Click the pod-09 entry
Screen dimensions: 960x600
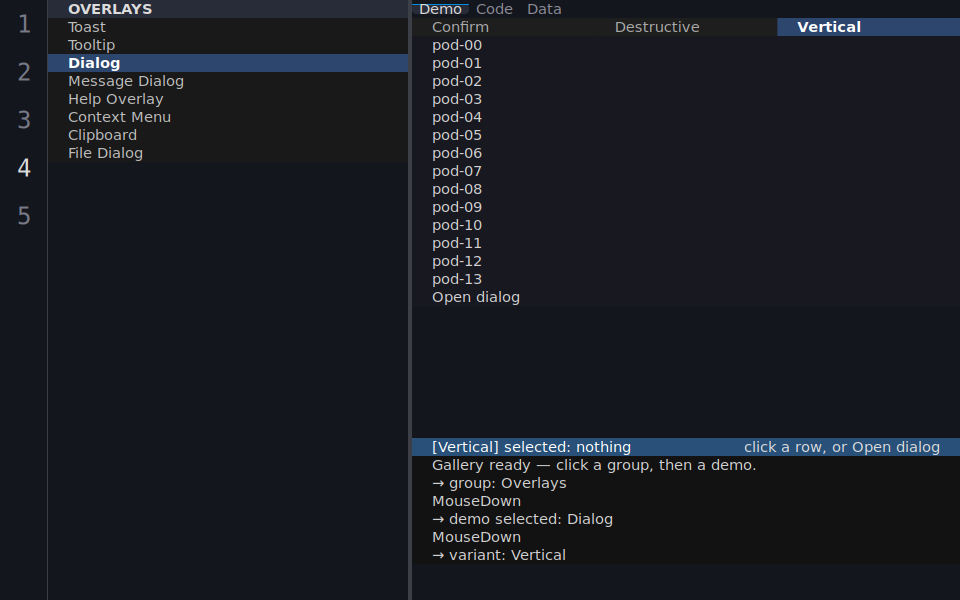(686, 207)
